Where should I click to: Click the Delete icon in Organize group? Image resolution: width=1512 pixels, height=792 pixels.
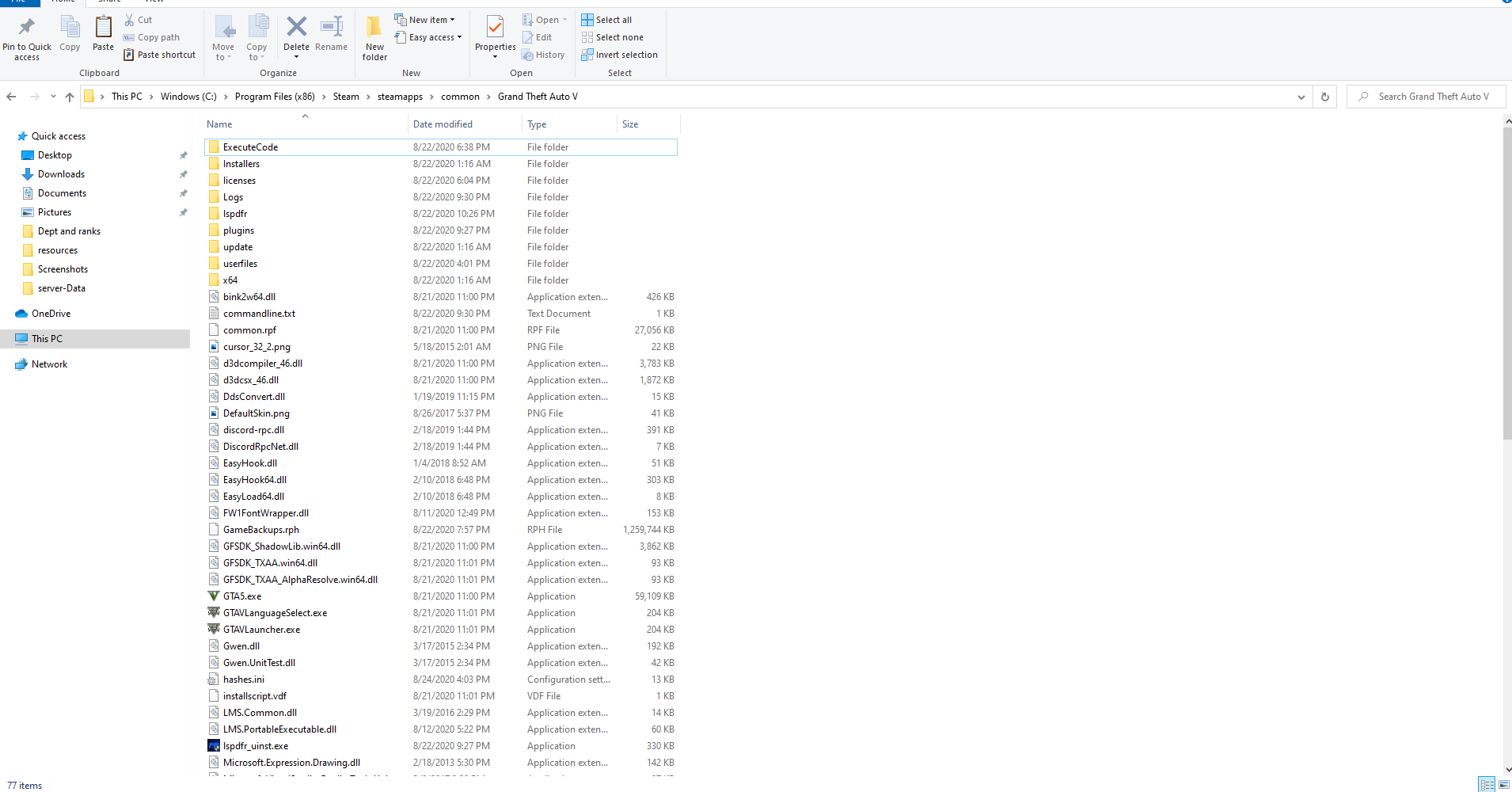pos(296,34)
